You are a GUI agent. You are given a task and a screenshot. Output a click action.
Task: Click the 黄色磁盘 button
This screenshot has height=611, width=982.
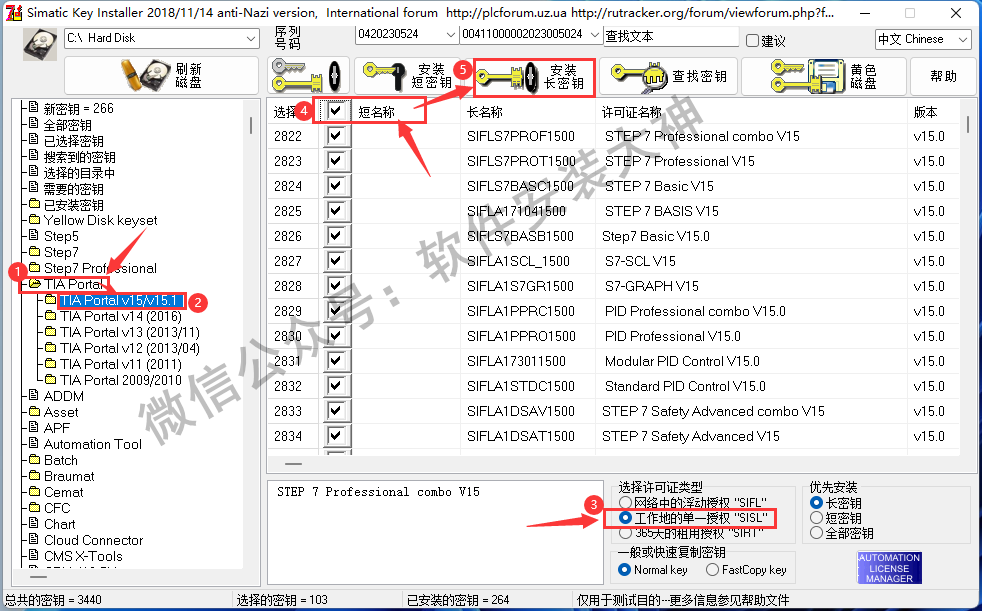(824, 76)
